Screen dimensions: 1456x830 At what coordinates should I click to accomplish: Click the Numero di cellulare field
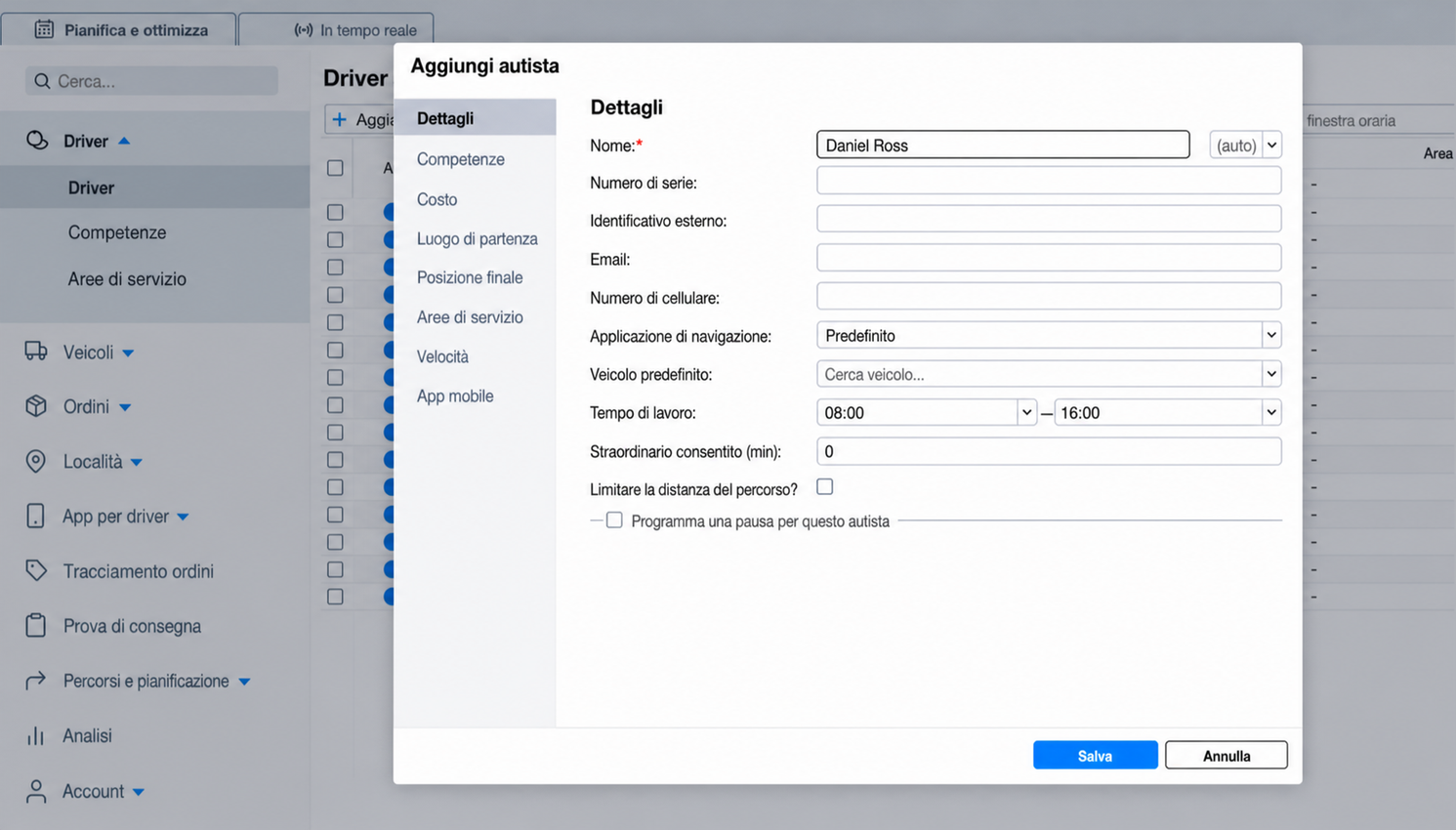[x=1049, y=296]
